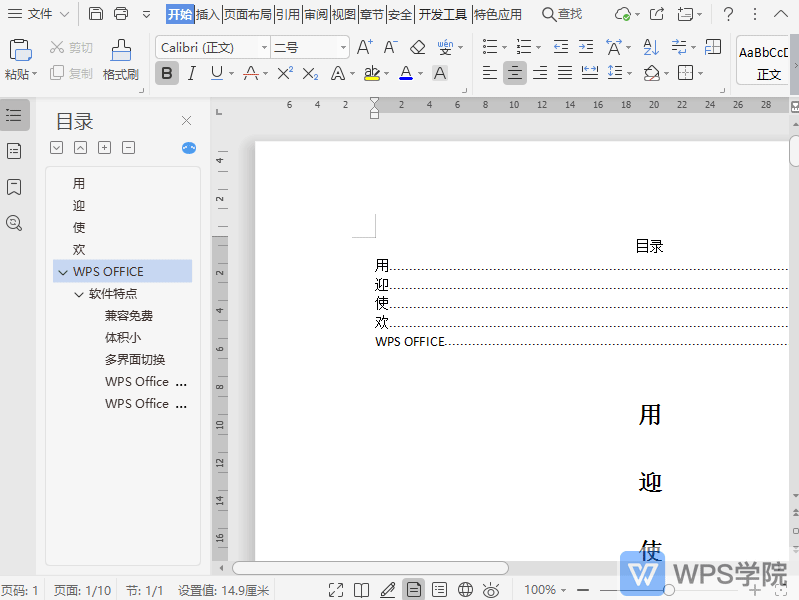Image resolution: width=799 pixels, height=600 pixels.
Task: Open the bookmark panel from the left sidebar
Action: pos(14,187)
